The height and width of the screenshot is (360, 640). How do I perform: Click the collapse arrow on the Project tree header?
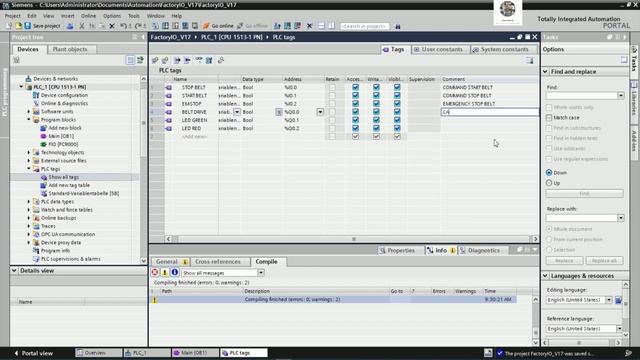(x=142, y=37)
